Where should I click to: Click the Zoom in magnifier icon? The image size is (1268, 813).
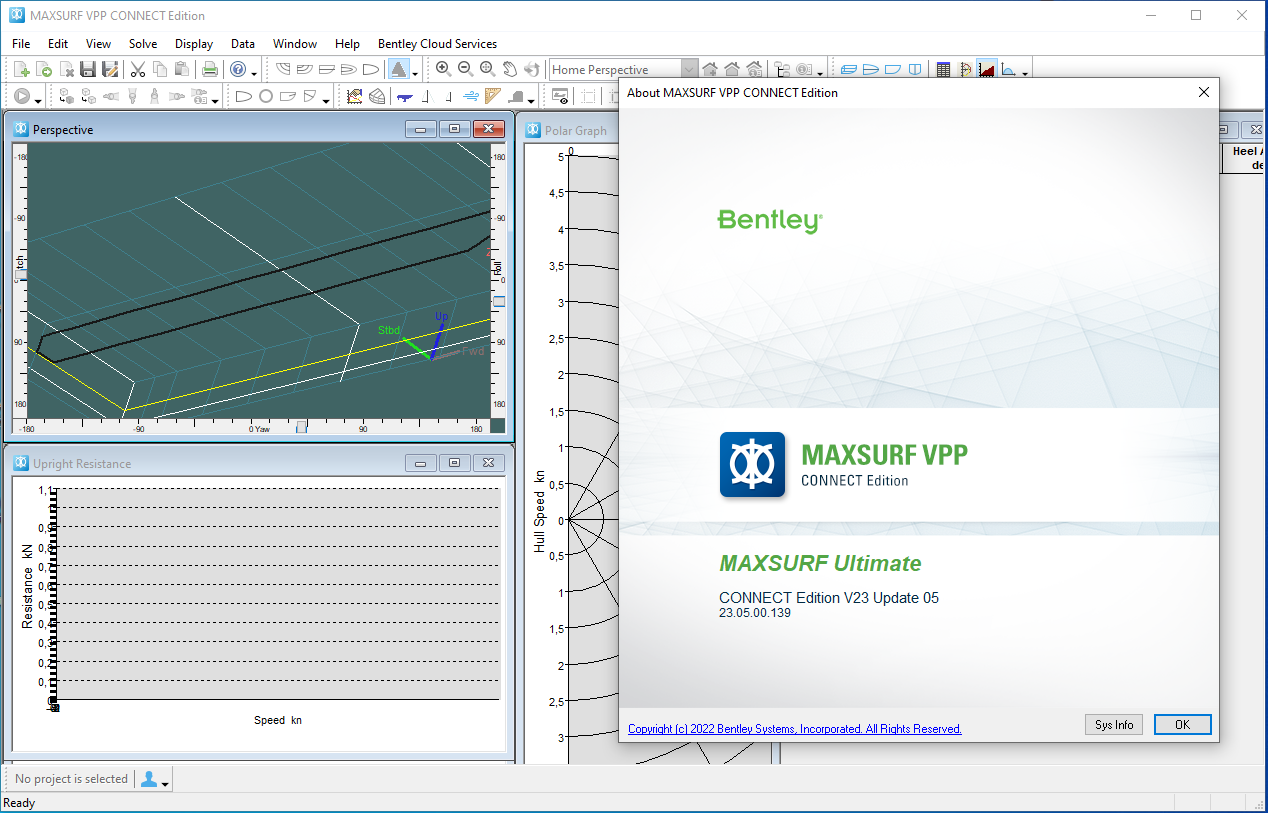443,68
